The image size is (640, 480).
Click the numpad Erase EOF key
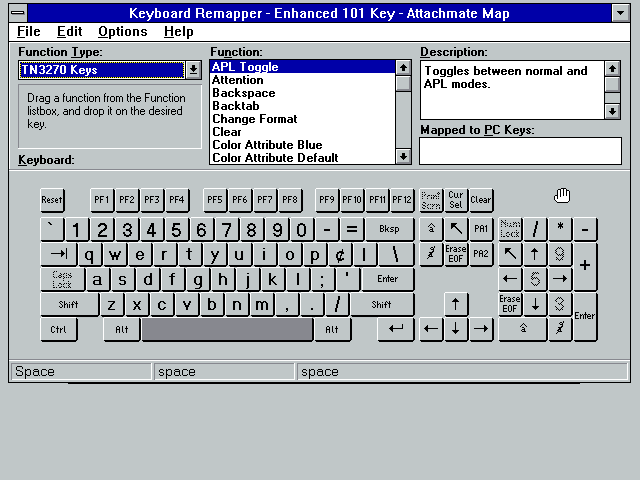click(510, 304)
